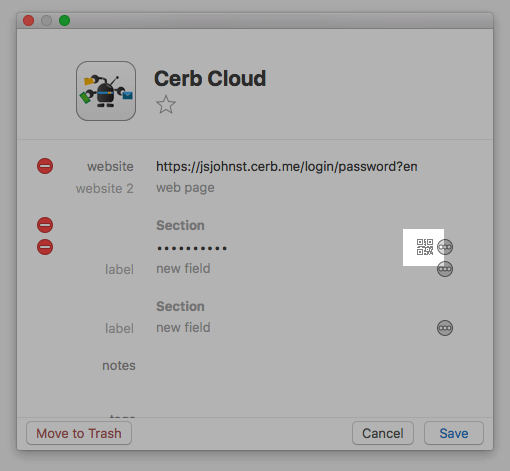
Task: Click Move to Trash button
Action: click(x=79, y=433)
